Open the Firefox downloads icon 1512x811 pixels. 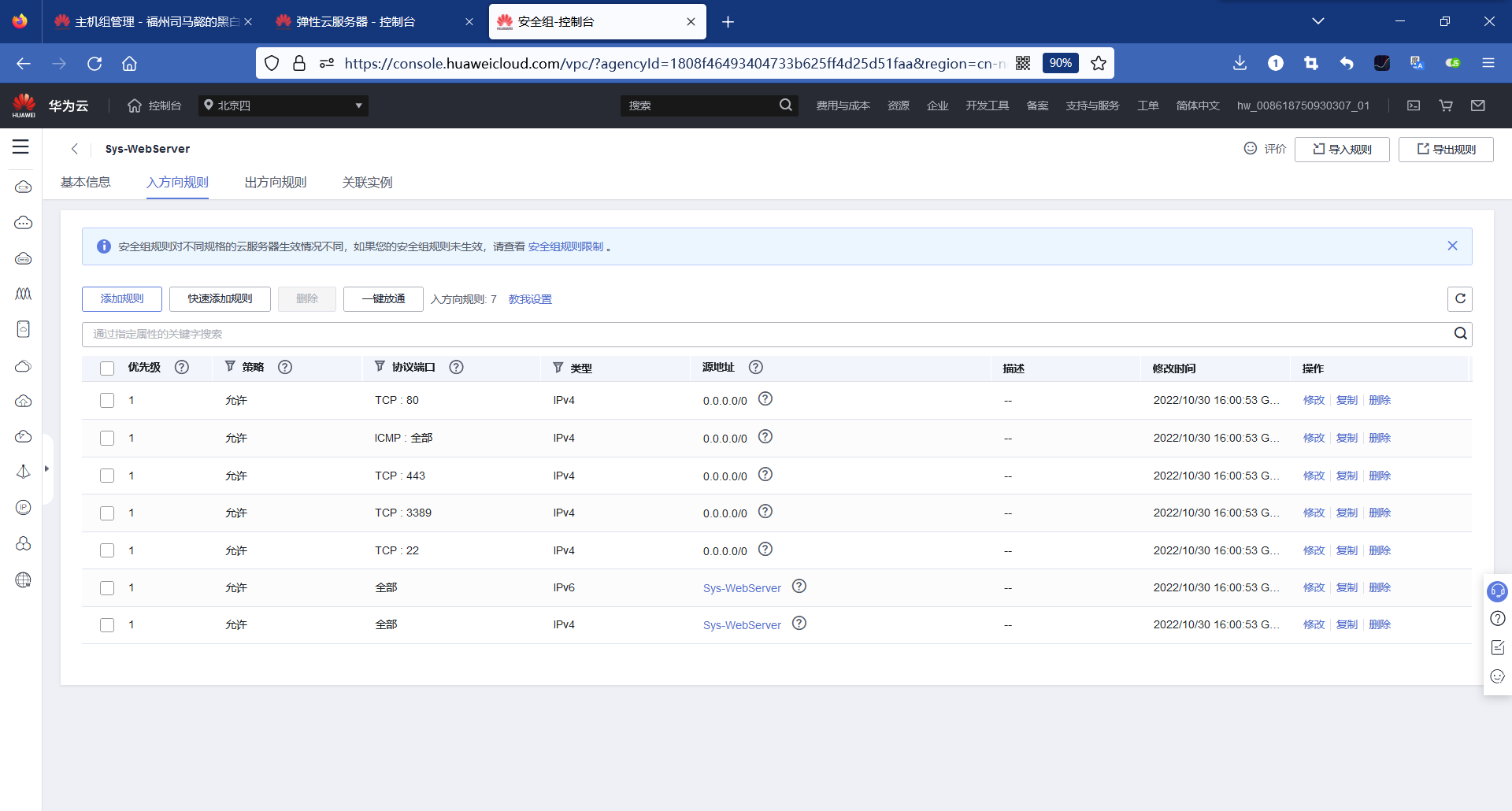(x=1240, y=63)
